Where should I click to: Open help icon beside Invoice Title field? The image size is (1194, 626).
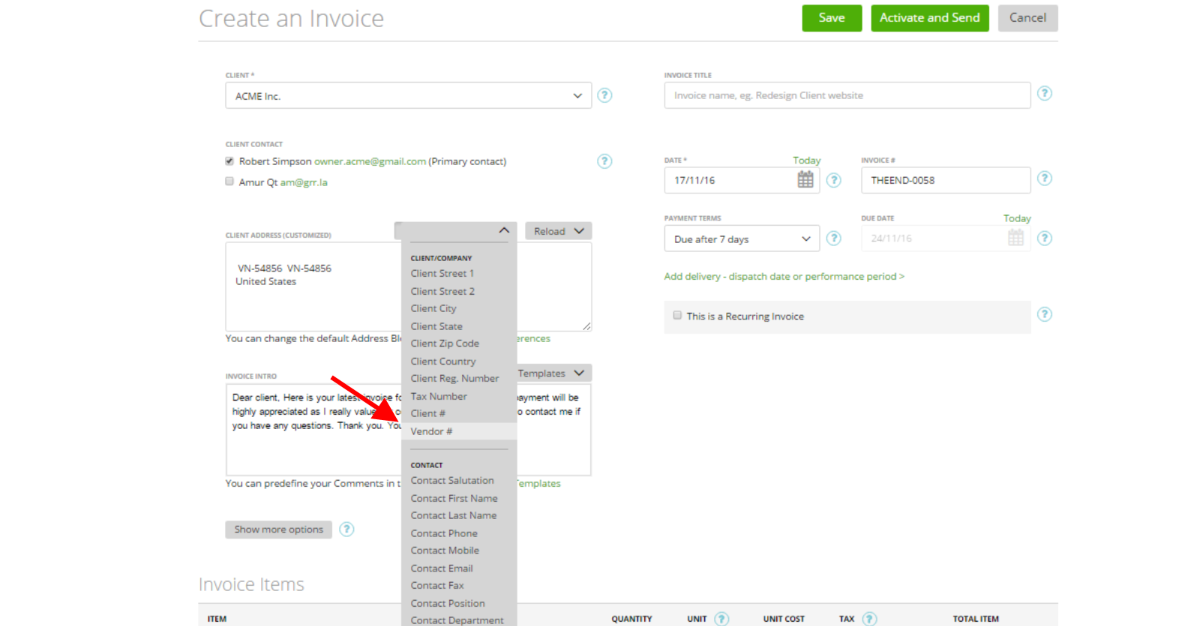point(1045,94)
